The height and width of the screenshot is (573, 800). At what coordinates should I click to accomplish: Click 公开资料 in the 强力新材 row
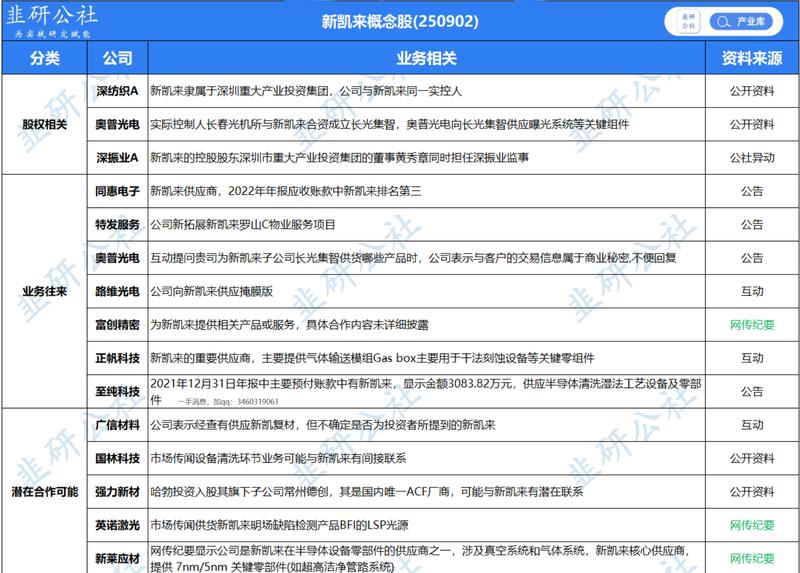point(752,492)
